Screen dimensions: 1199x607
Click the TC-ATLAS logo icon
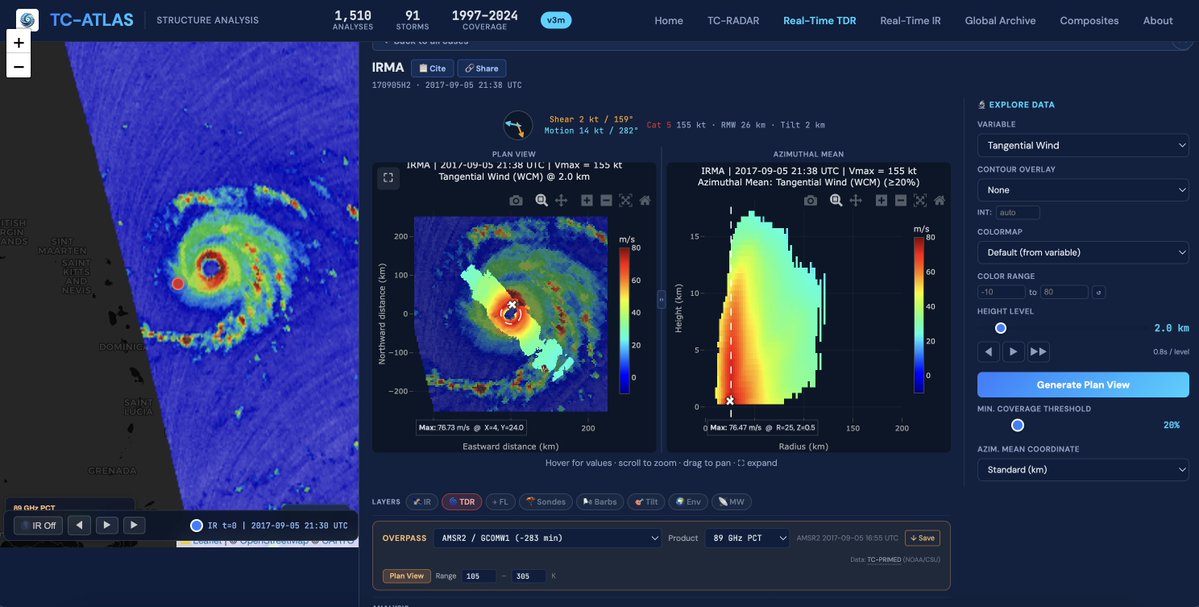(28, 20)
